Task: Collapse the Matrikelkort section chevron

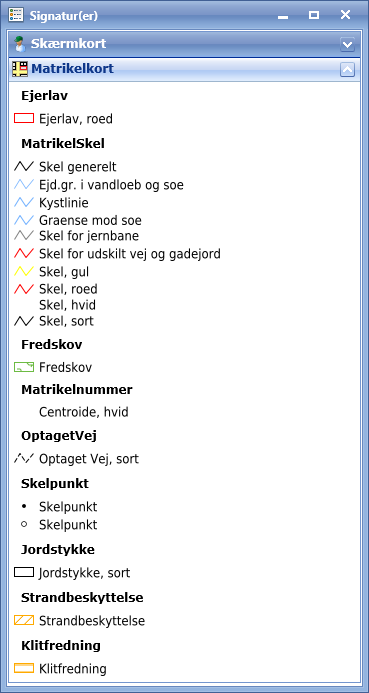Action: [x=347, y=69]
